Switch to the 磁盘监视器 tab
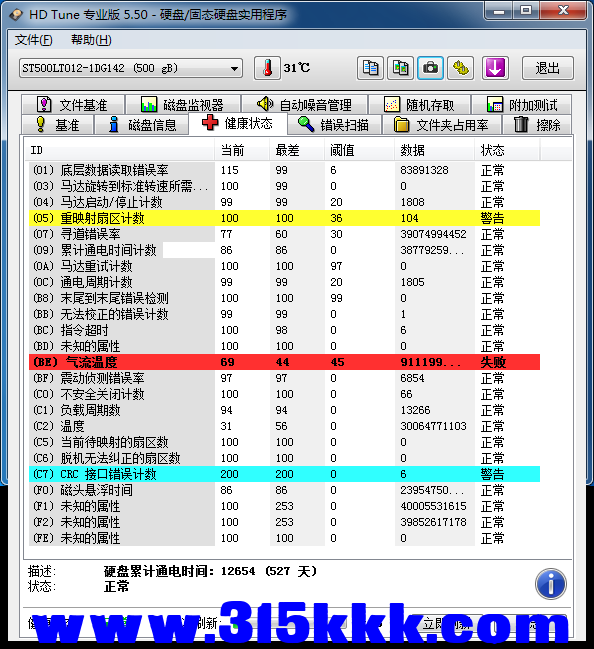 tap(183, 105)
